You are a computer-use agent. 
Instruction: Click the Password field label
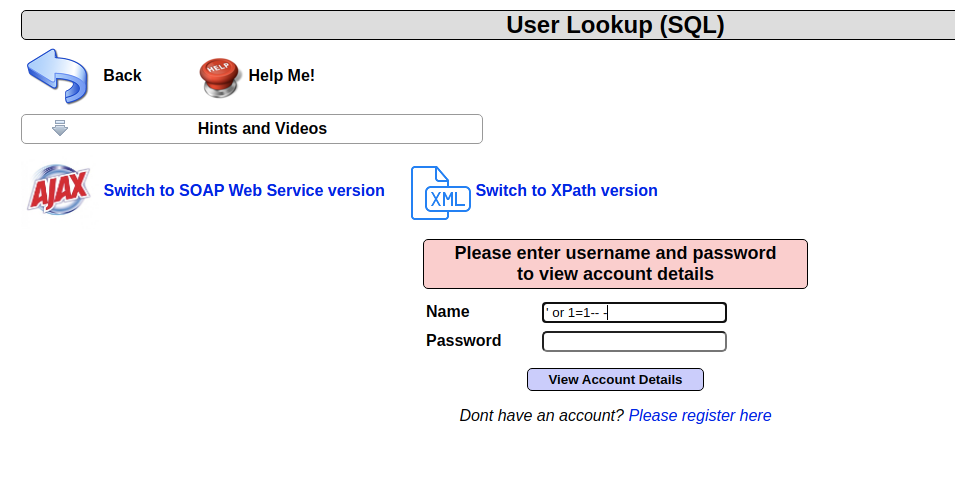(x=463, y=341)
